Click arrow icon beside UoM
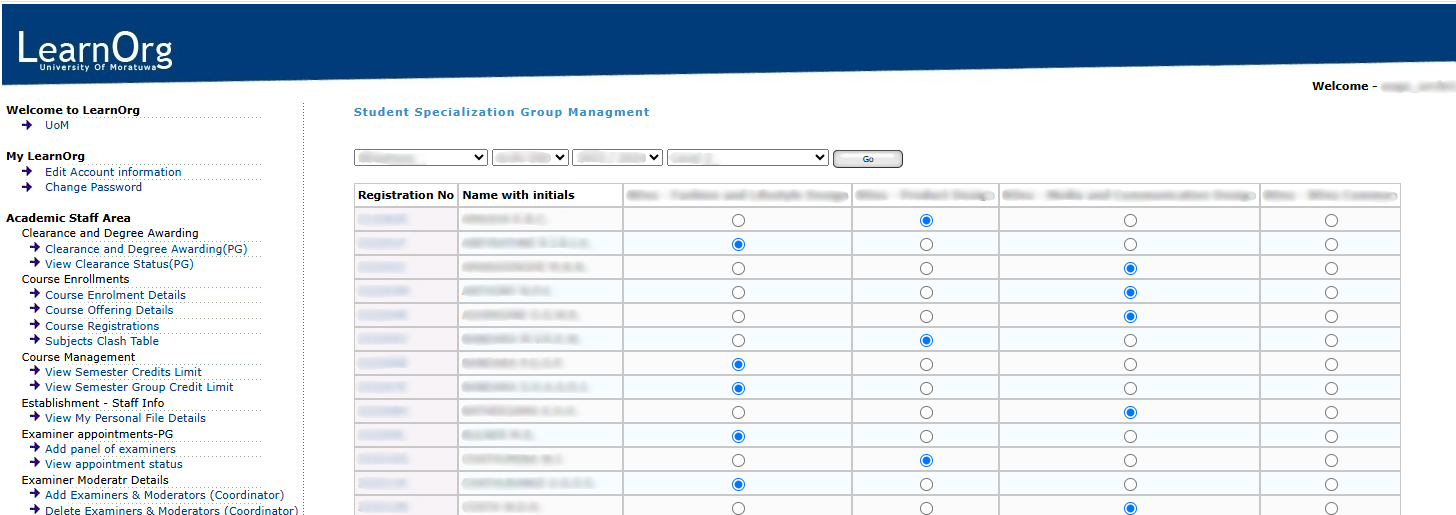 pos(27,125)
